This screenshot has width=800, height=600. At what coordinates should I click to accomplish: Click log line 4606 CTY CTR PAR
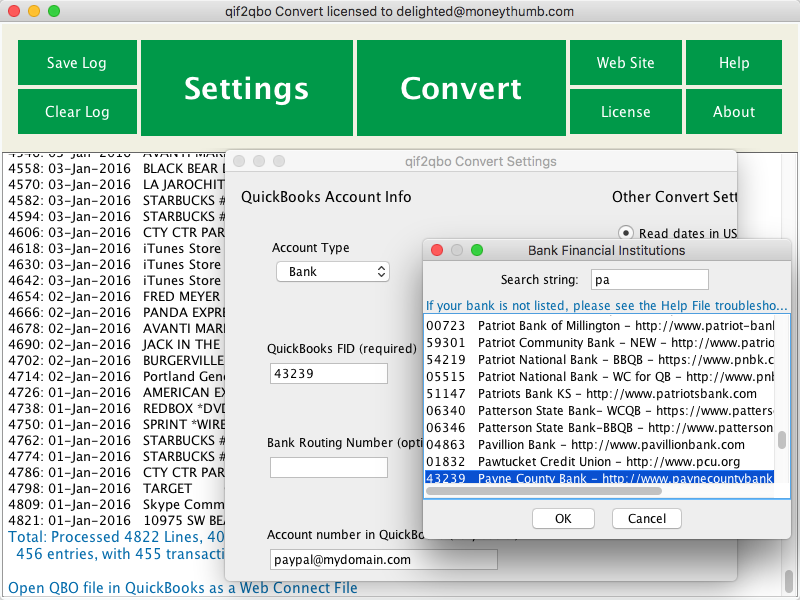pyautogui.click(x=116, y=232)
